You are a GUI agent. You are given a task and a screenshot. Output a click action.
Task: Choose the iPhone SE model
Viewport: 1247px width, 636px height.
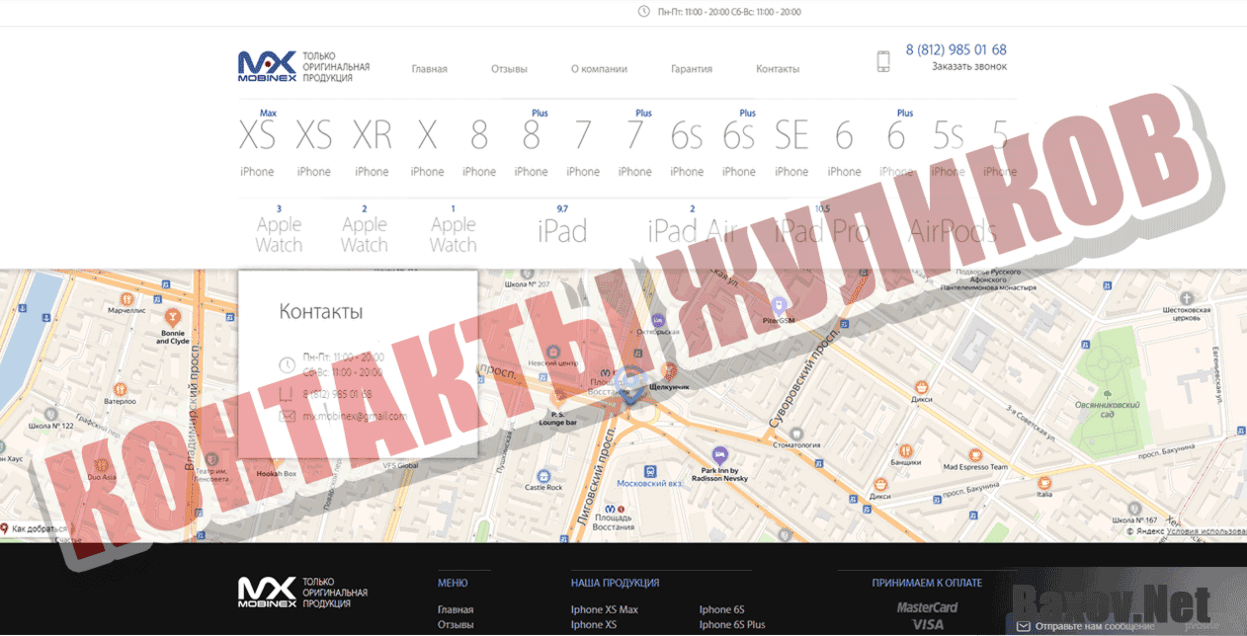pos(791,143)
